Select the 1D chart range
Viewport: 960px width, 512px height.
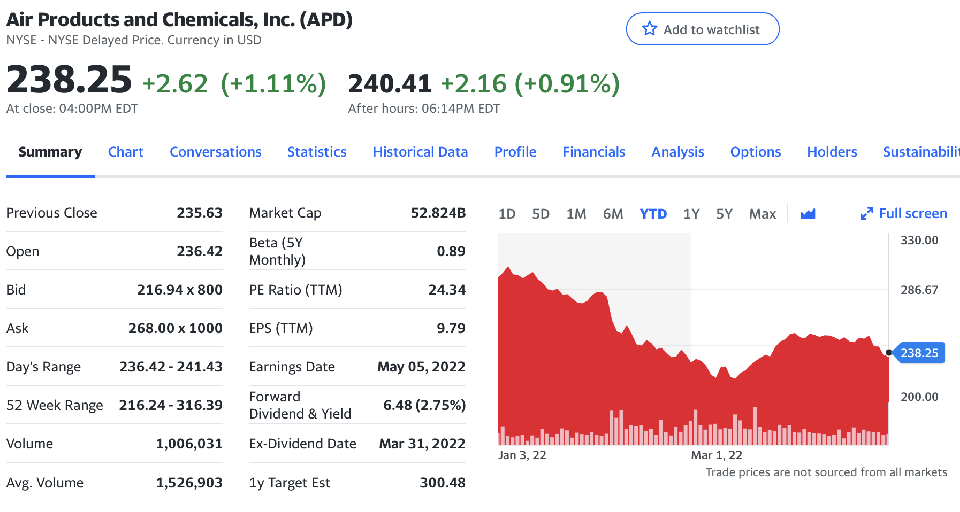(x=507, y=214)
